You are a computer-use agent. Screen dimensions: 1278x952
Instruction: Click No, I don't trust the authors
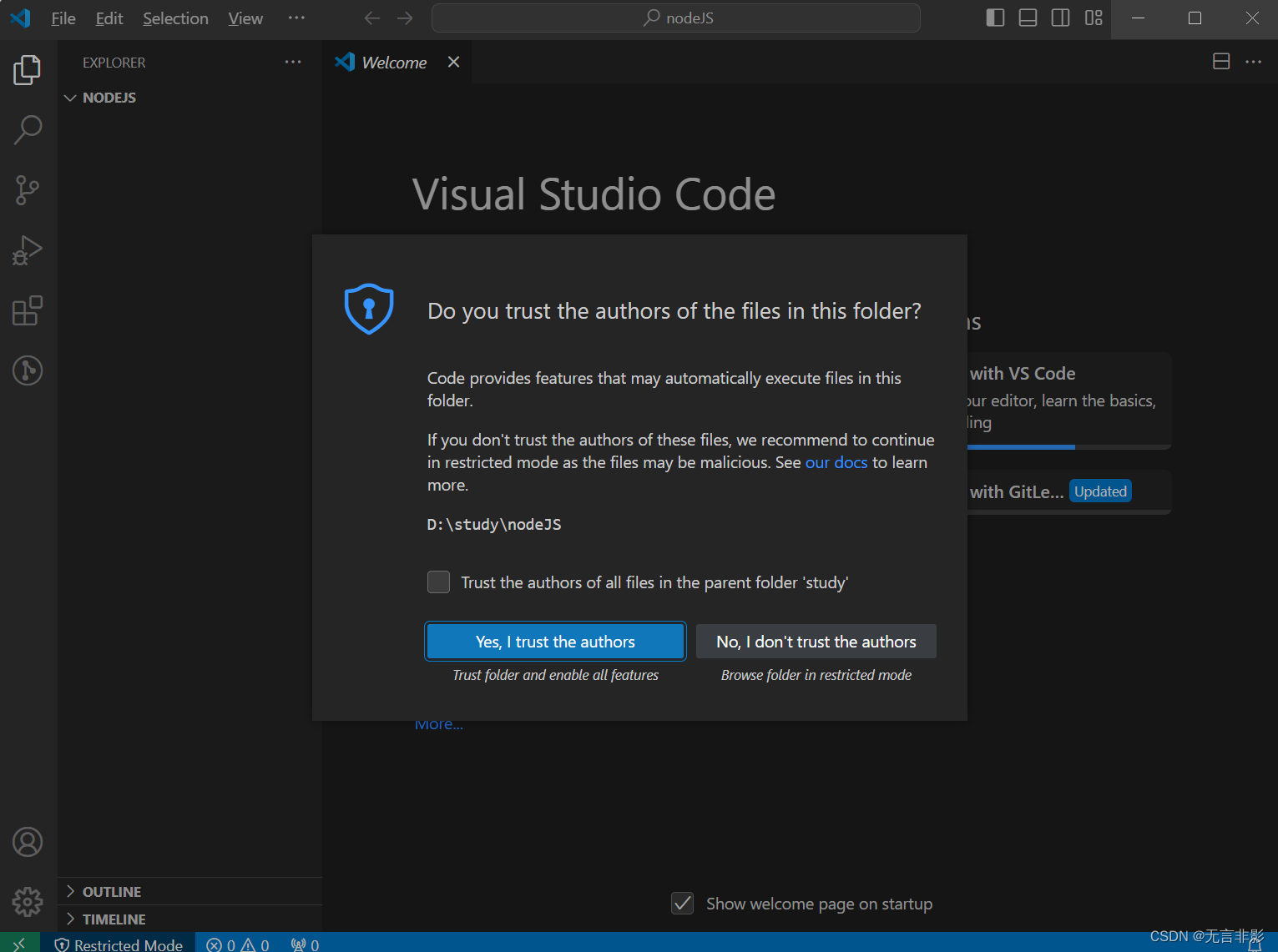(x=816, y=642)
